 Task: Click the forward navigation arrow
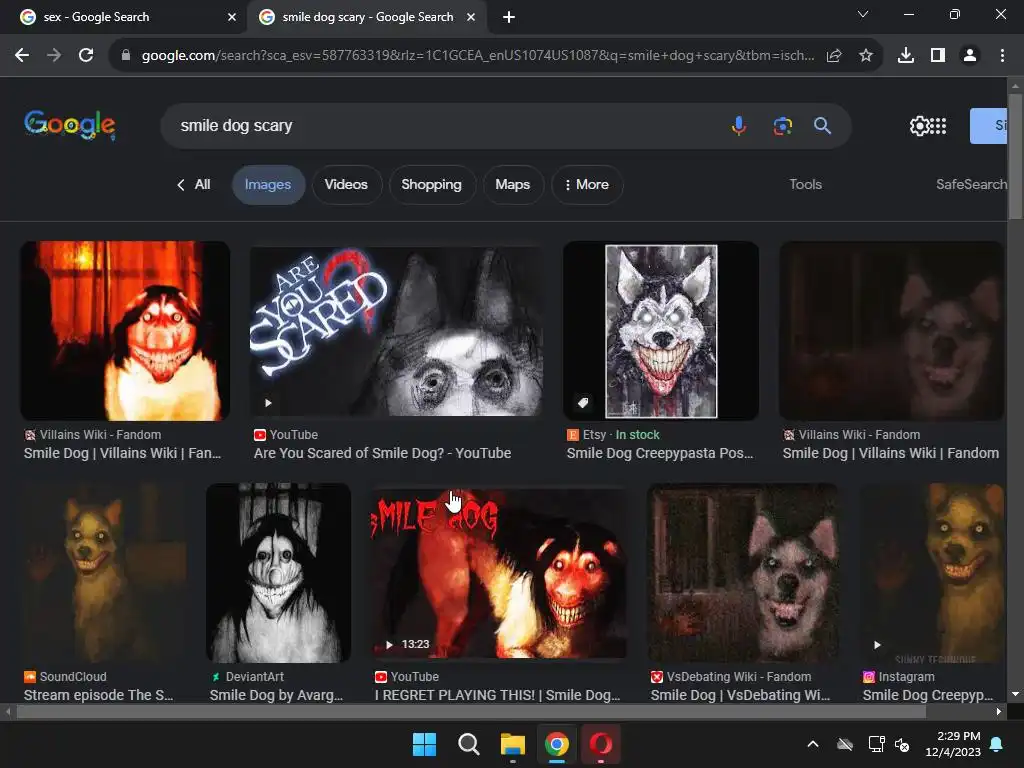click(x=54, y=56)
